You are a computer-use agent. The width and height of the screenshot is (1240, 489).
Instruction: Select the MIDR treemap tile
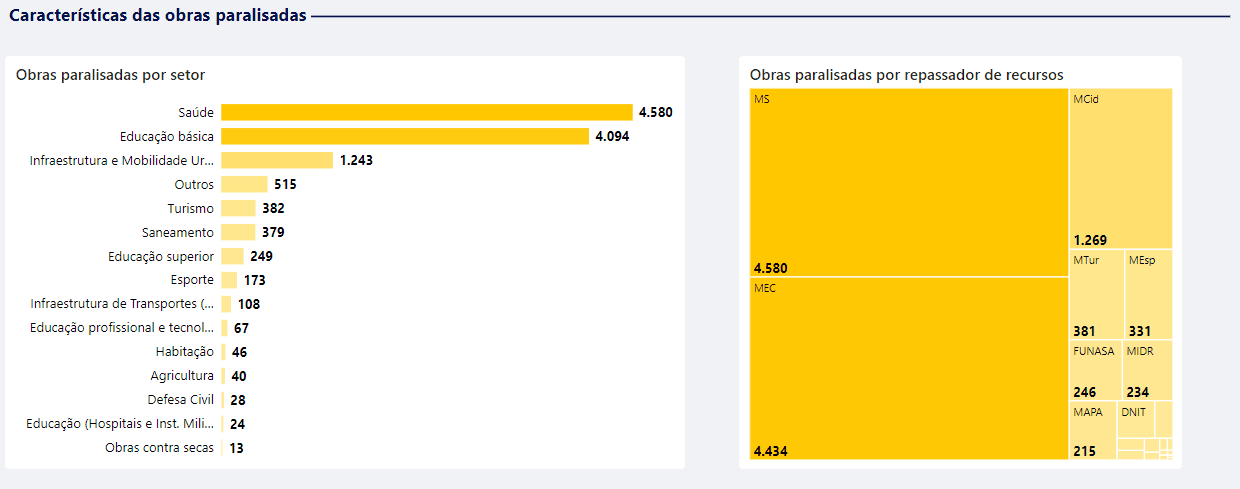(x=1148, y=370)
